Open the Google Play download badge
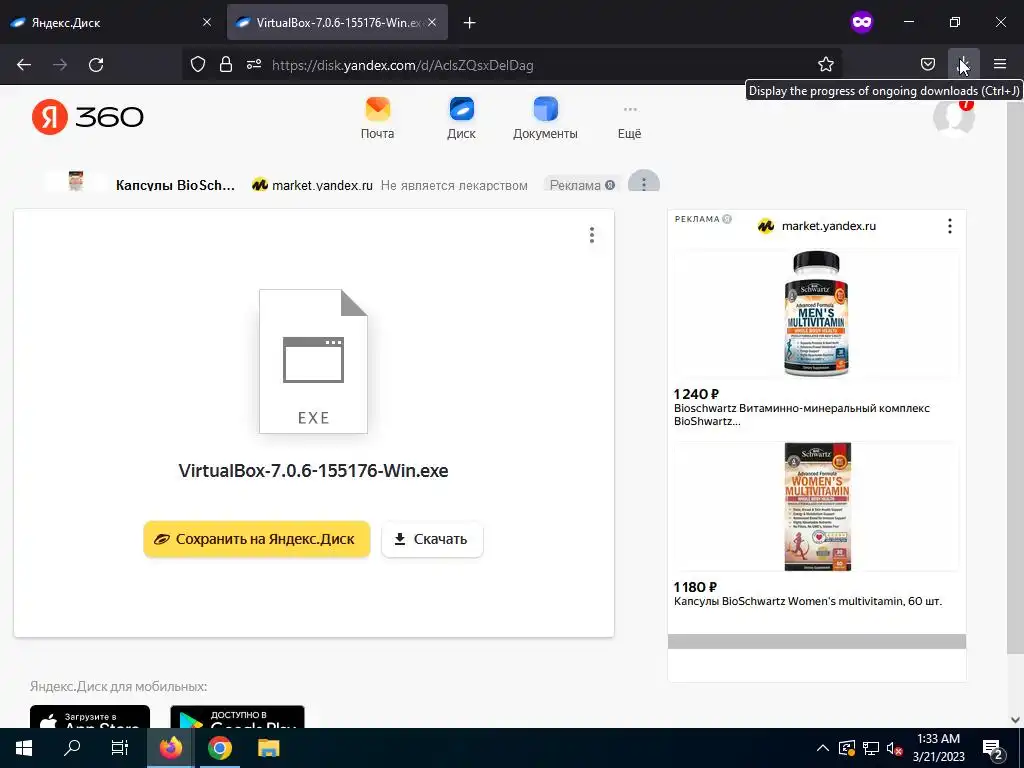Image resolution: width=1024 pixels, height=768 pixels. (x=237, y=717)
